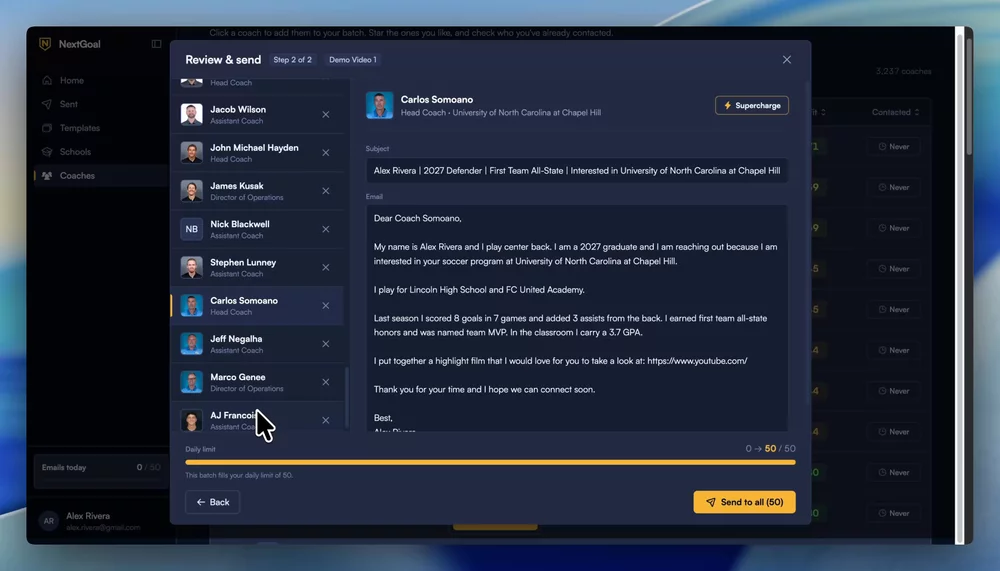Select Marco Genee in recipient list
Viewport: 1000px width, 571px height.
[258, 383]
